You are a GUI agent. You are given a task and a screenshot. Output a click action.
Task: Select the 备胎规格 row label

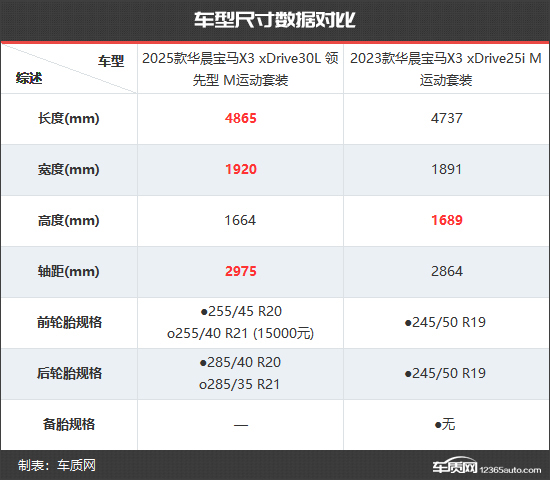pos(69,424)
